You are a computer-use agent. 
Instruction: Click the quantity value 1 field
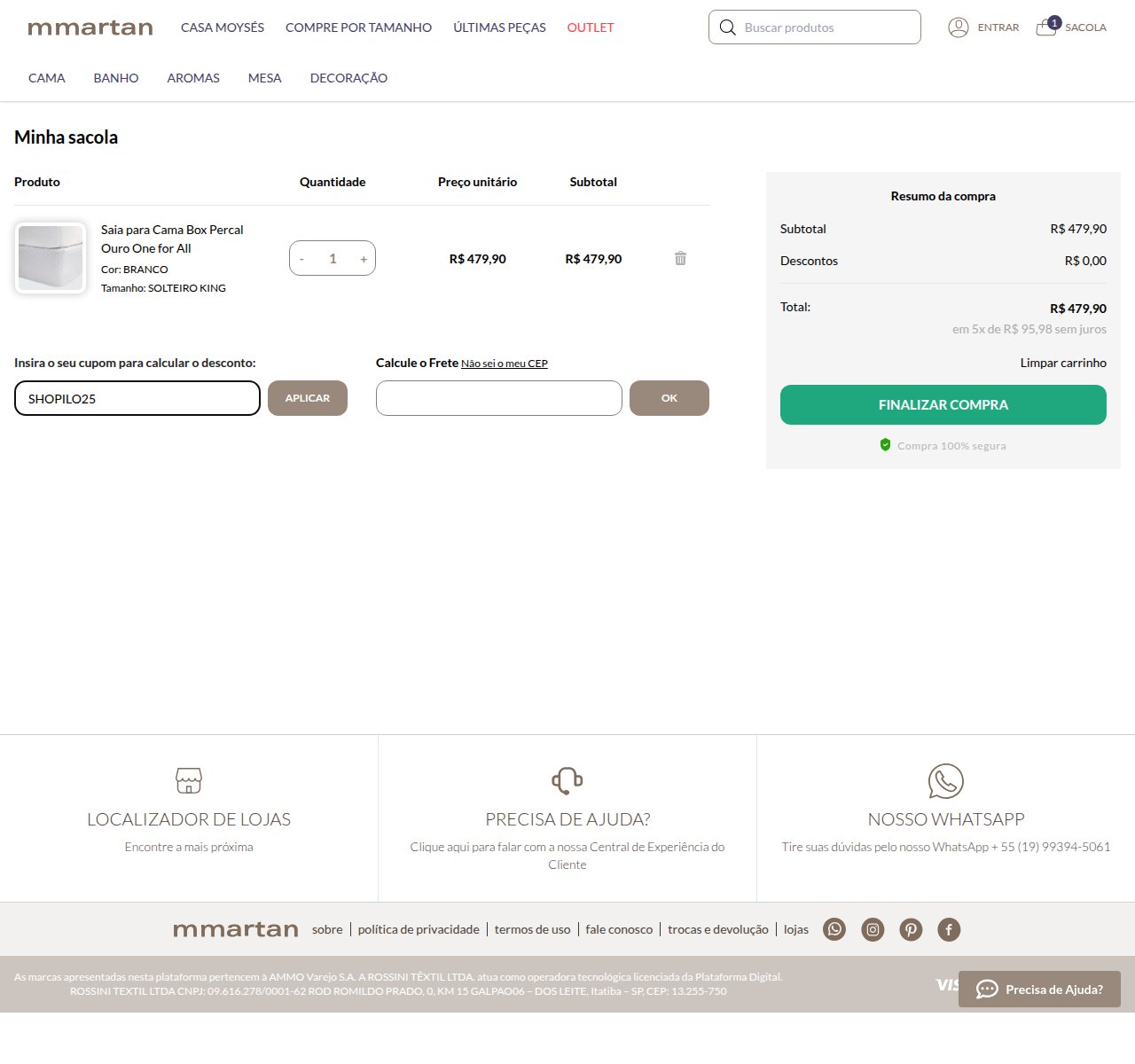[333, 259]
